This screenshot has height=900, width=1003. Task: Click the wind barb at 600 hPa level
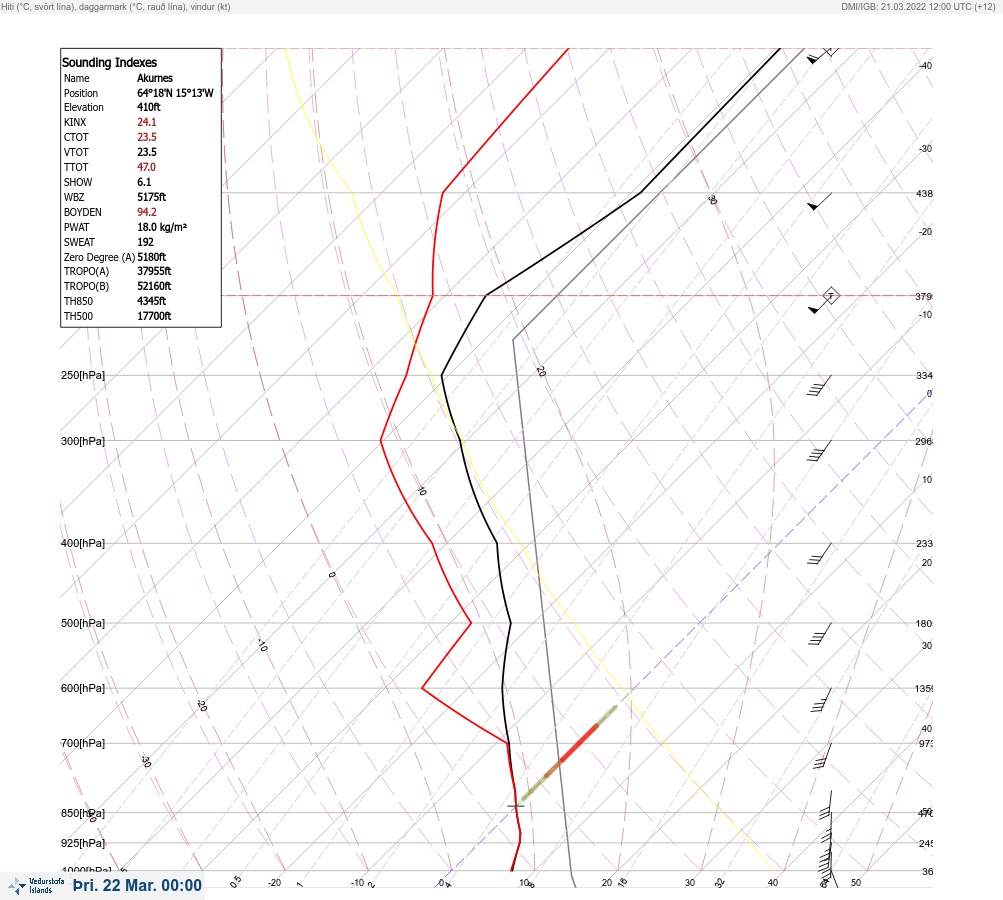821,700
